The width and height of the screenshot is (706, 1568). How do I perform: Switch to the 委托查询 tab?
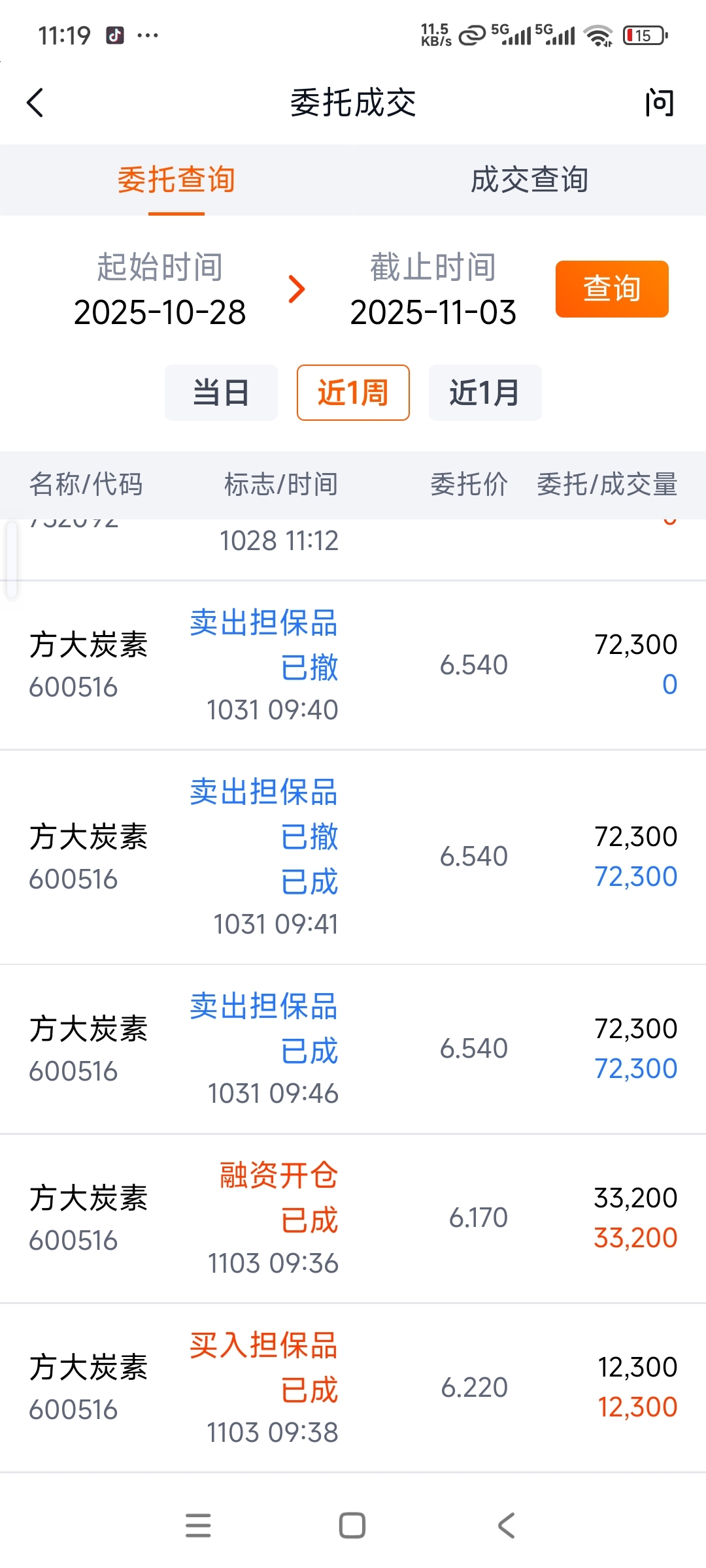click(176, 180)
